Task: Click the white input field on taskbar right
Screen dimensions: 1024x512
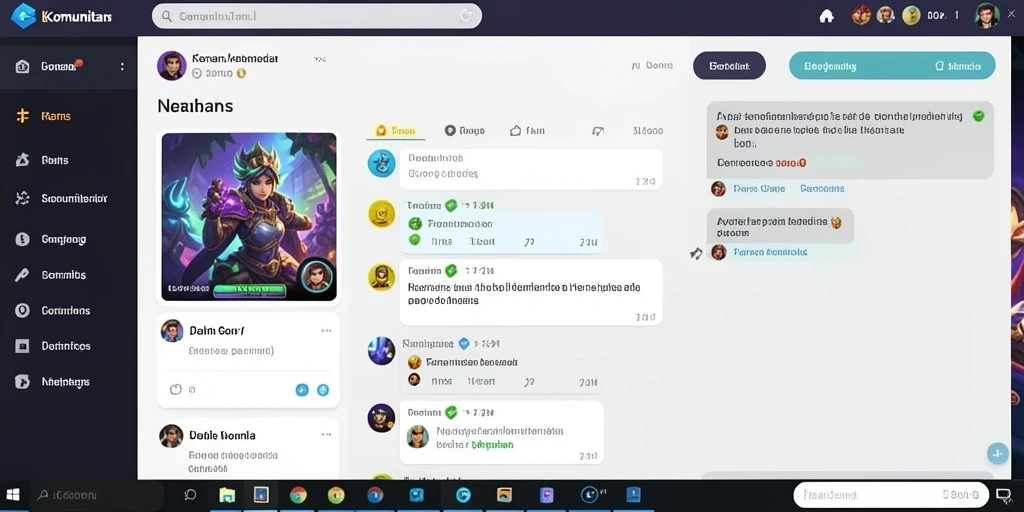Action: coord(891,495)
